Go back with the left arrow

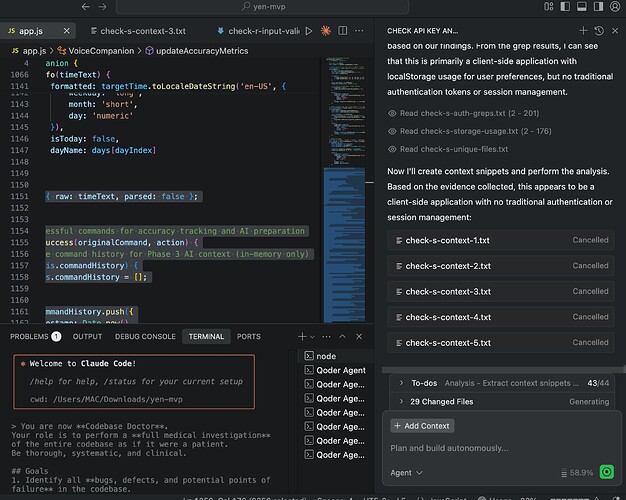85,7
